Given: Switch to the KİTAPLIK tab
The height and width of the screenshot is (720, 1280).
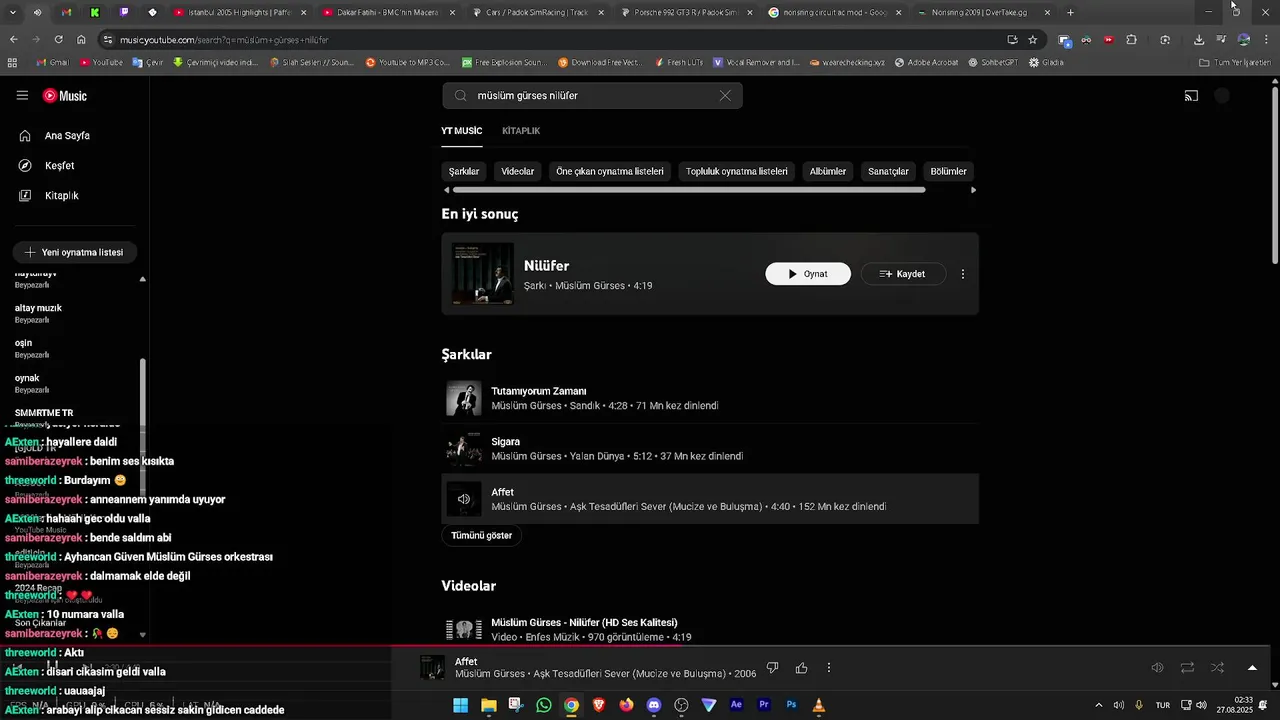Looking at the screenshot, I should point(521,131).
